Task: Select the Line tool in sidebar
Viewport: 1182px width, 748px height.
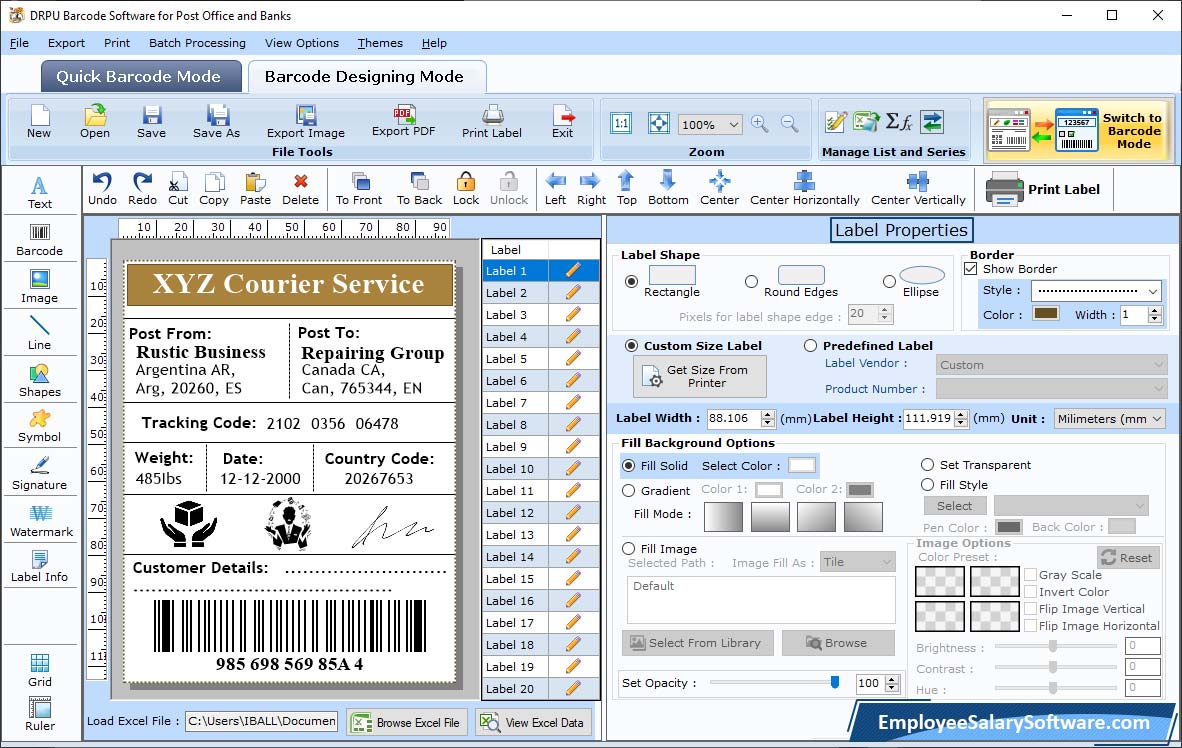Action: click(40, 333)
